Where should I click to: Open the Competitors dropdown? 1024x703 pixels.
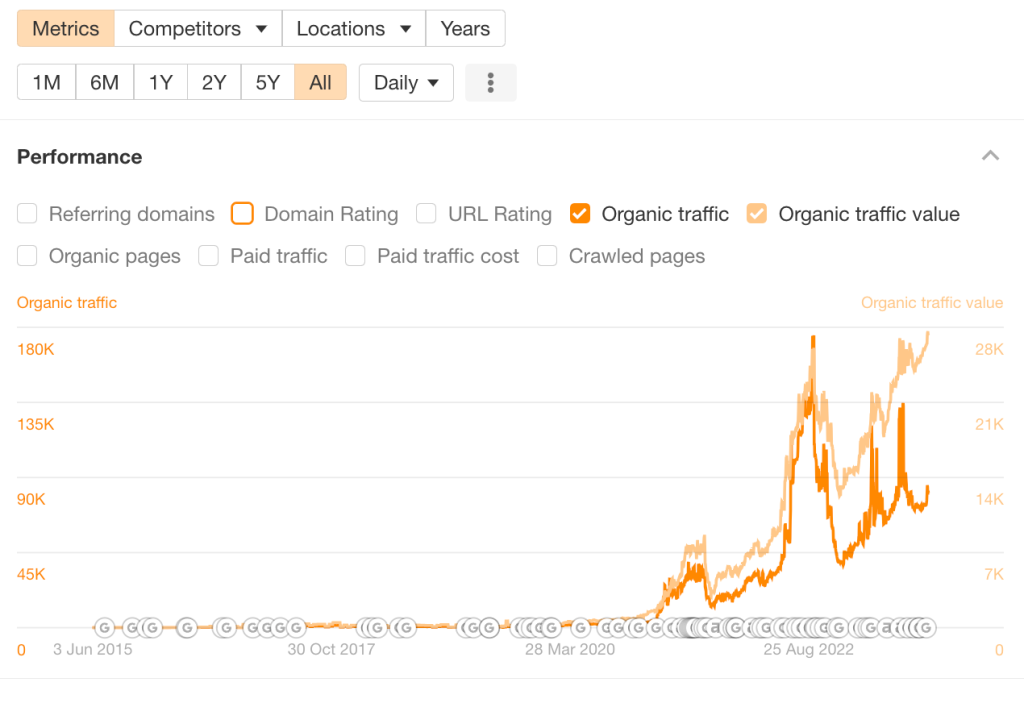198,28
